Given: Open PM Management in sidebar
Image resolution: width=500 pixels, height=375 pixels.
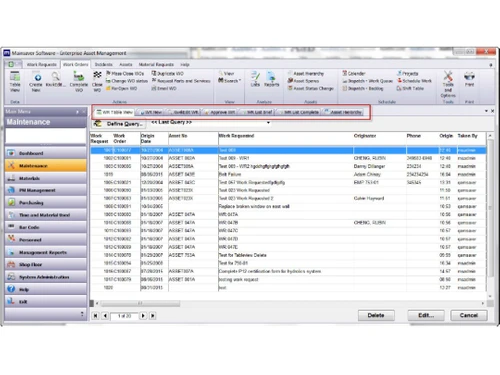Looking at the screenshot, I should [x=46, y=190].
